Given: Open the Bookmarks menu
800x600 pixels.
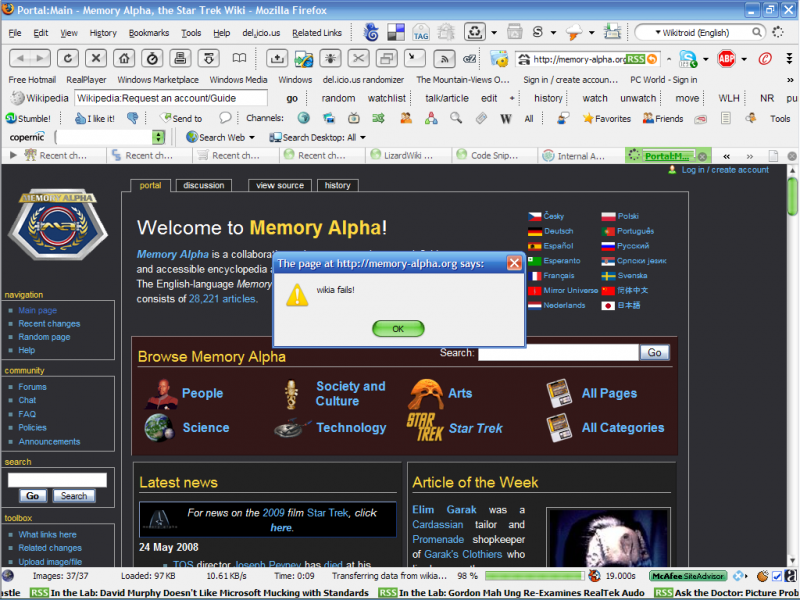Looking at the screenshot, I should pos(148,33).
